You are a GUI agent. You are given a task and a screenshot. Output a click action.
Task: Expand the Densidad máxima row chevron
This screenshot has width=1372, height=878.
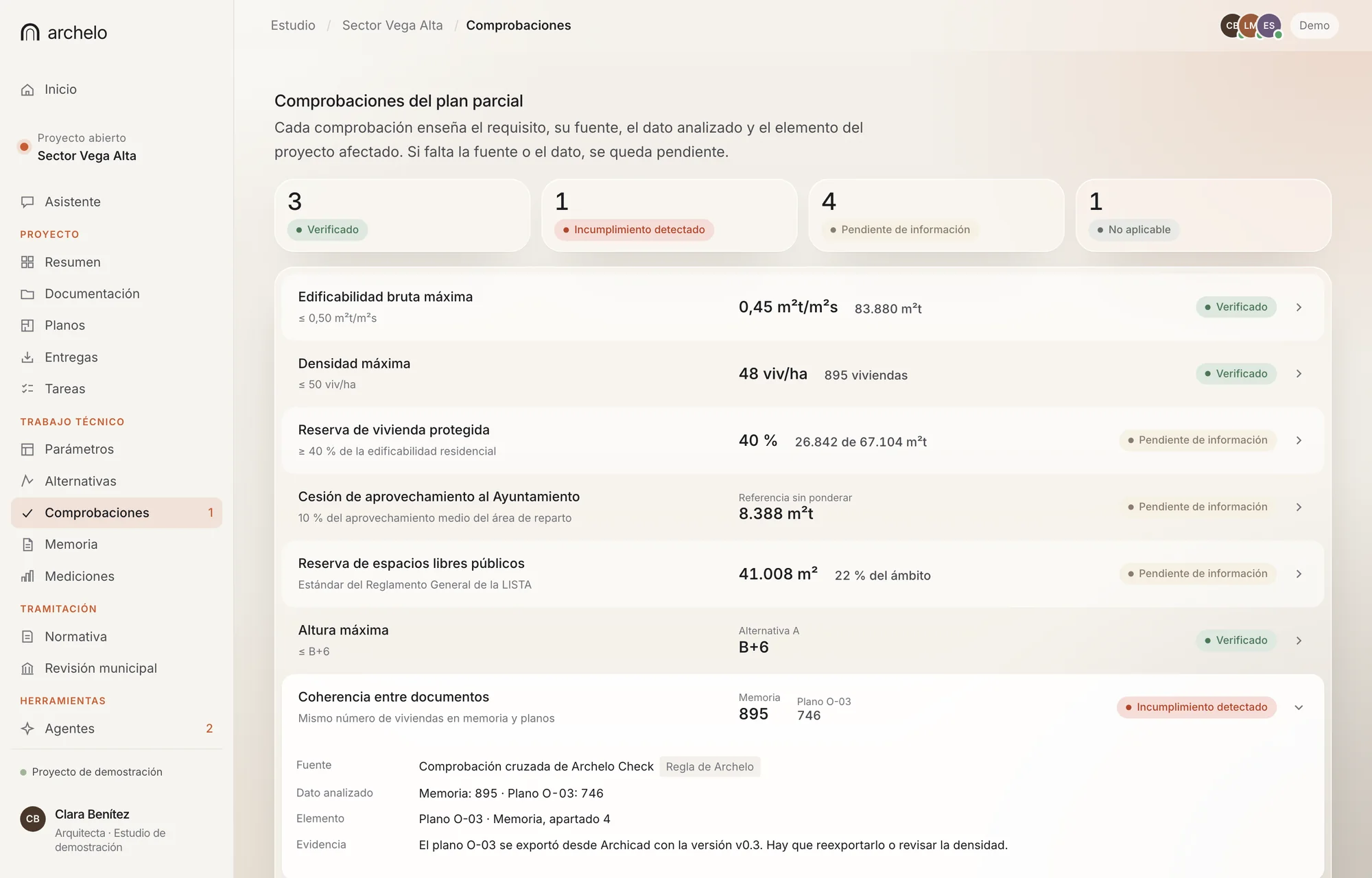[x=1299, y=374]
